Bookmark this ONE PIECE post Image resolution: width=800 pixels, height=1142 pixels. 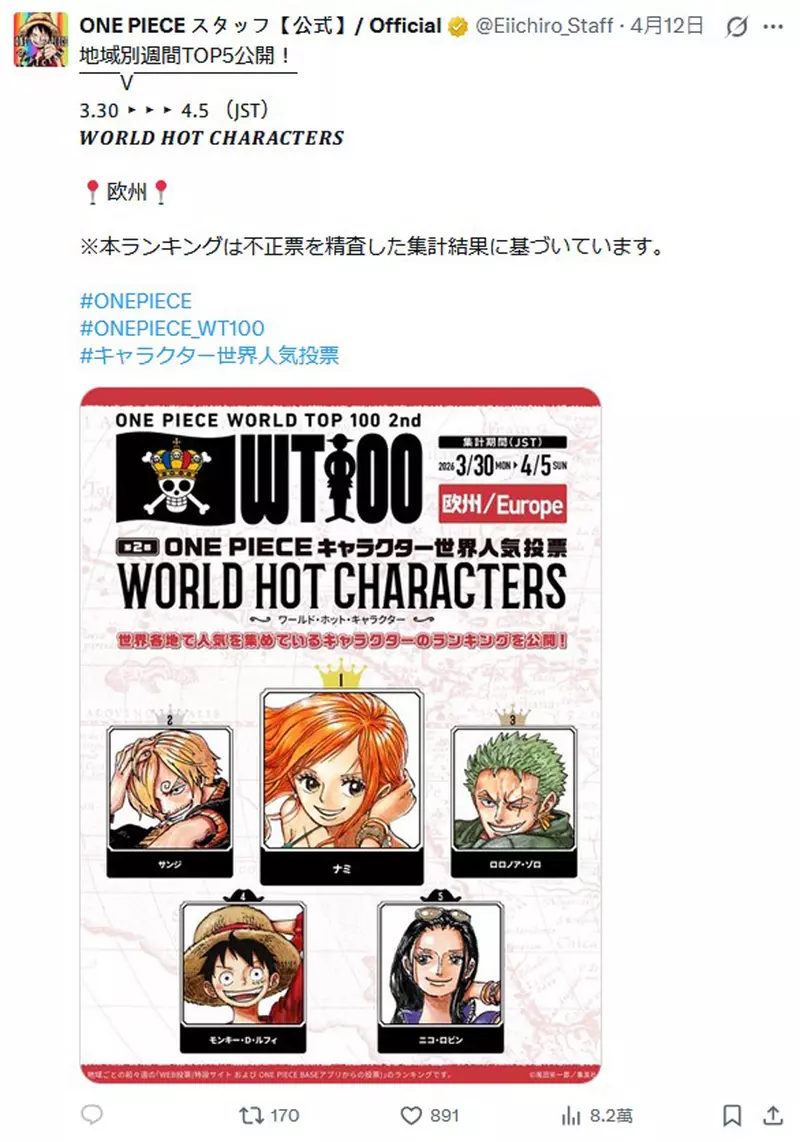732,1115
